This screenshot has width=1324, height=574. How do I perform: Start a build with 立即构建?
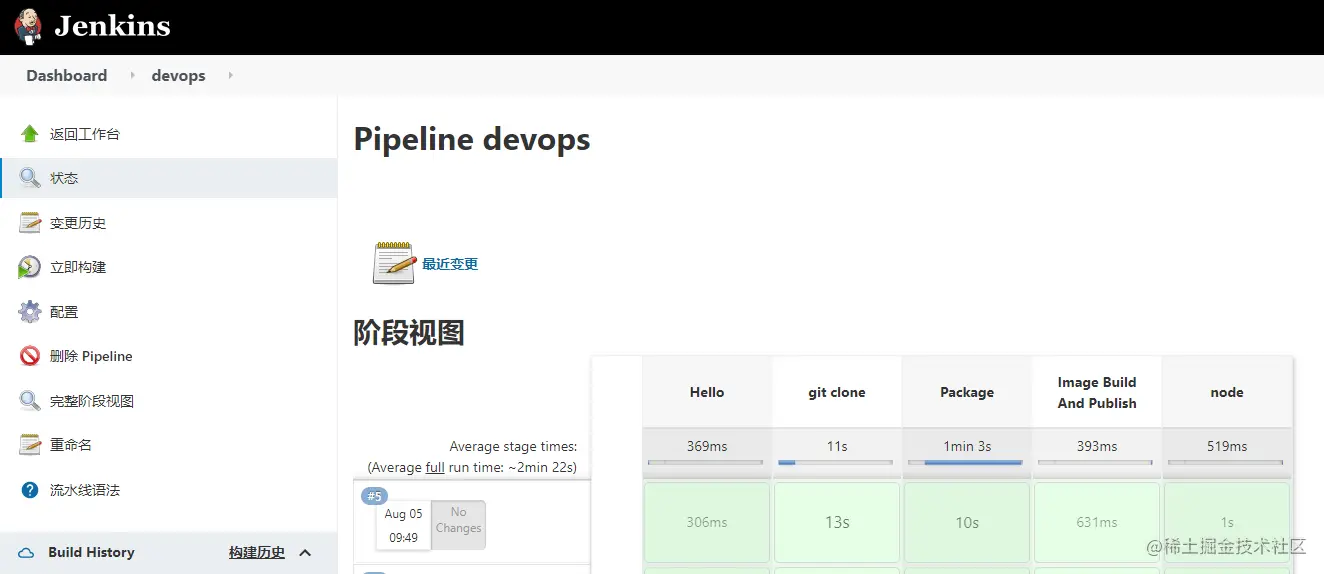[x=78, y=267]
